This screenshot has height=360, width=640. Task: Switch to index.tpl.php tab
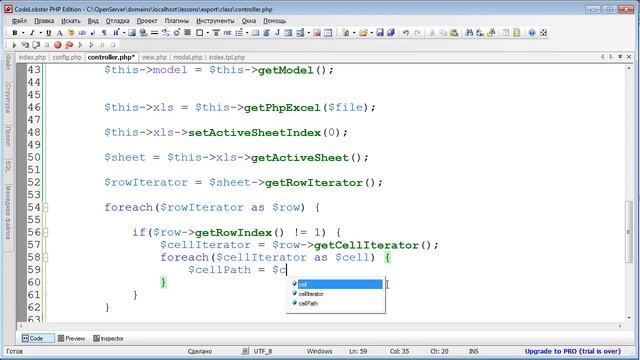point(227,58)
